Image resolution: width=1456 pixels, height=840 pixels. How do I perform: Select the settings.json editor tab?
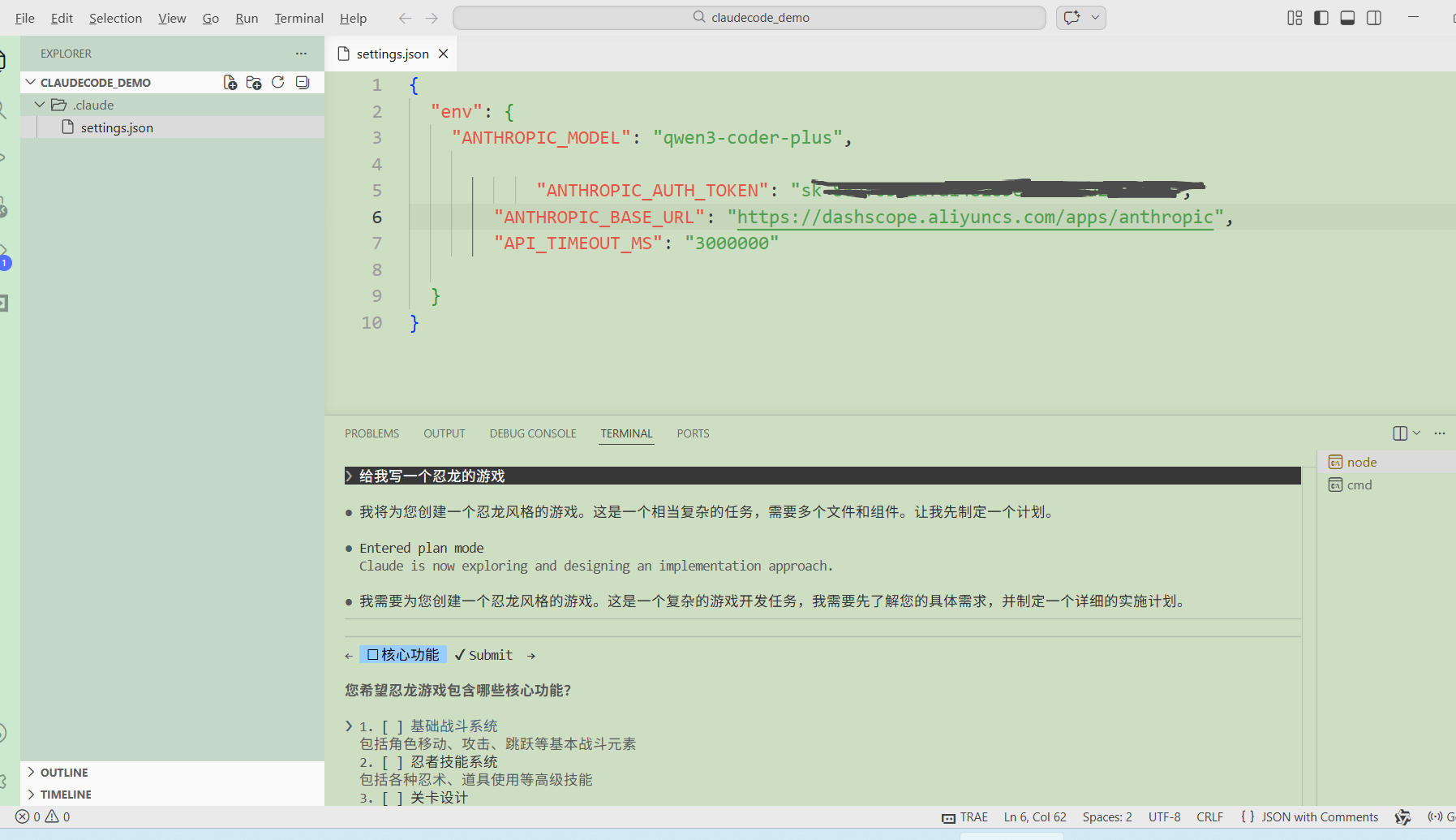coord(393,54)
